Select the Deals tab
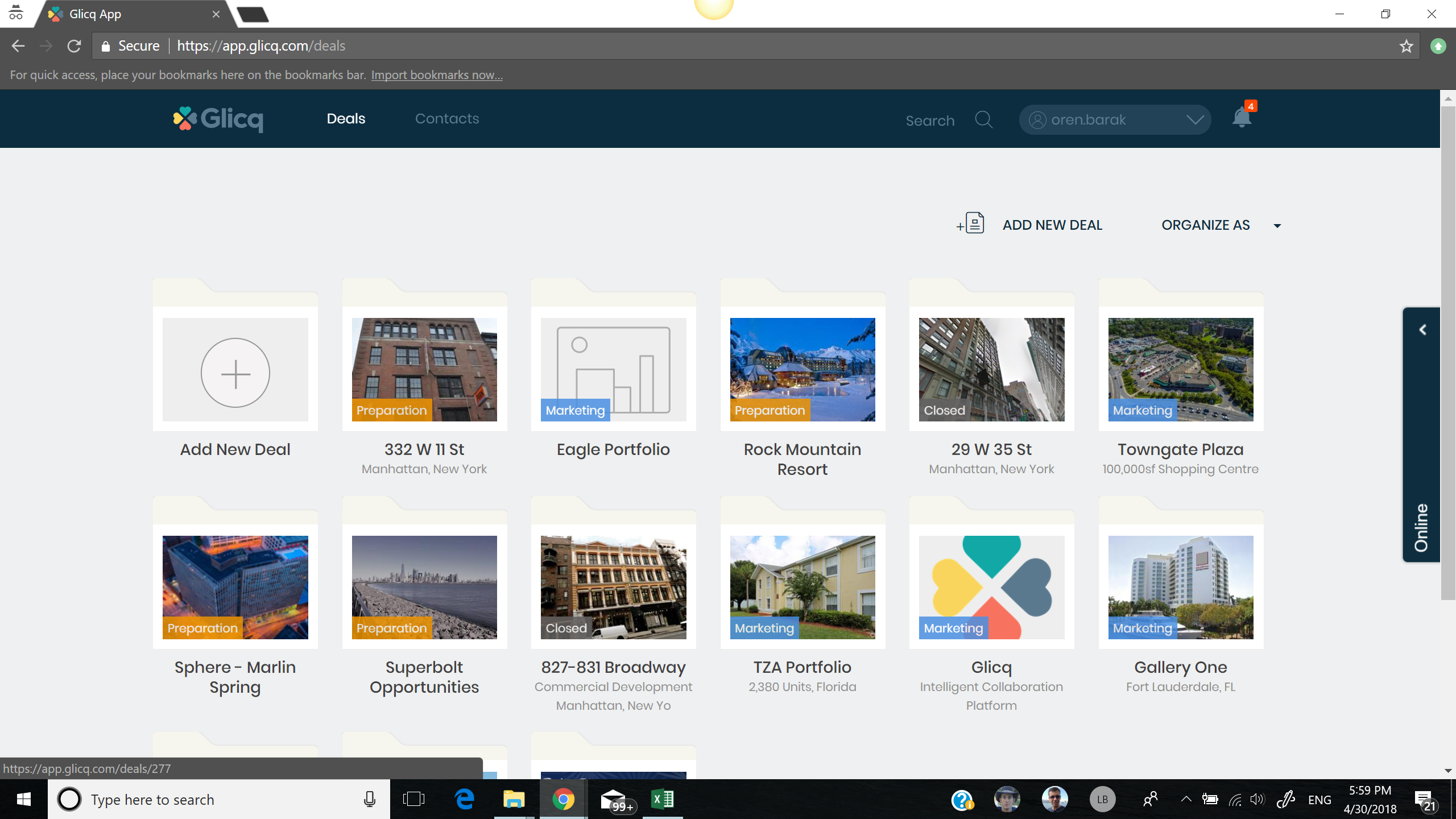 click(346, 119)
